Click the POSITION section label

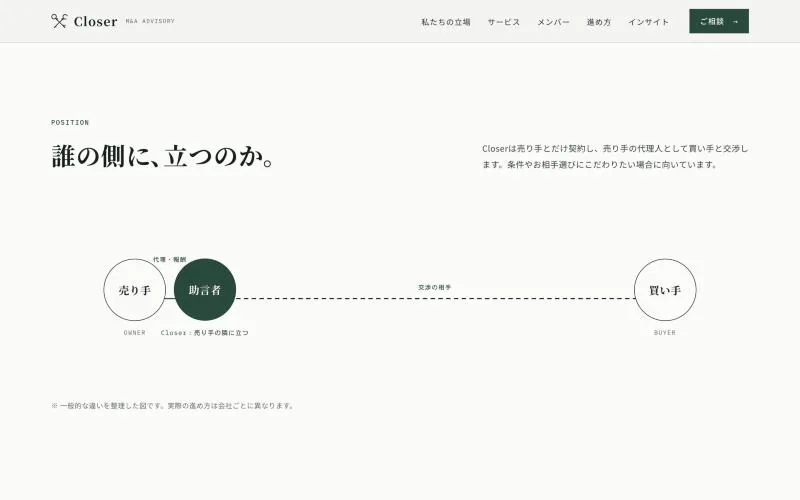click(70, 122)
